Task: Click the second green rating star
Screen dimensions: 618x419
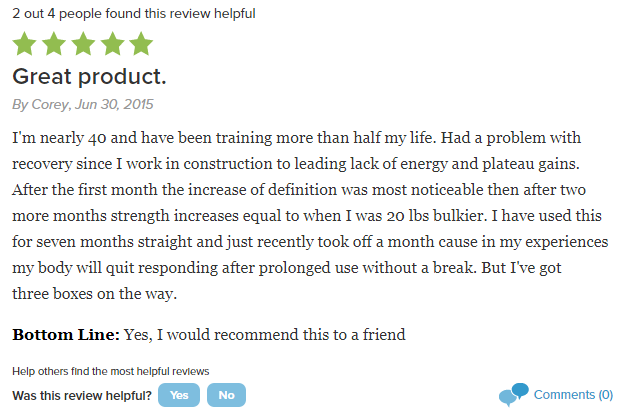Action: click(54, 43)
